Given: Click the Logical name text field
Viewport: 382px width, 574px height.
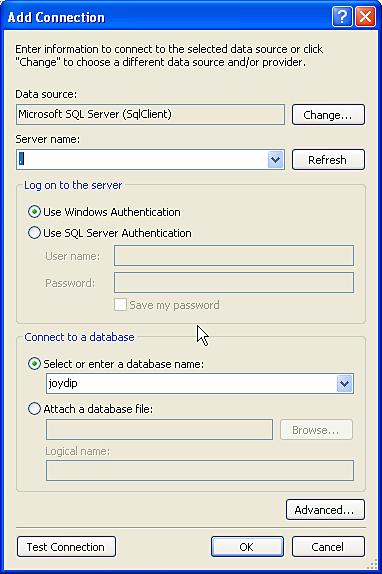Looking at the screenshot, I should tap(200, 470).
